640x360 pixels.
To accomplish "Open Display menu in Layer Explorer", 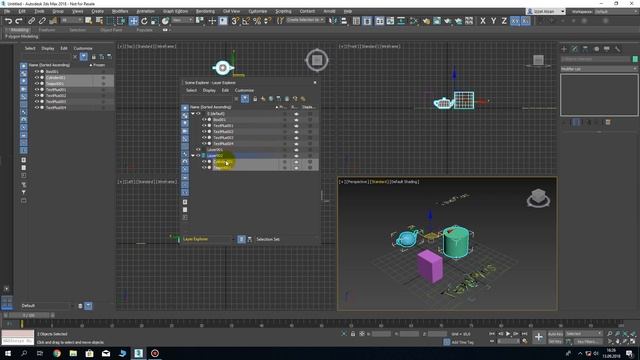I will [x=209, y=90].
